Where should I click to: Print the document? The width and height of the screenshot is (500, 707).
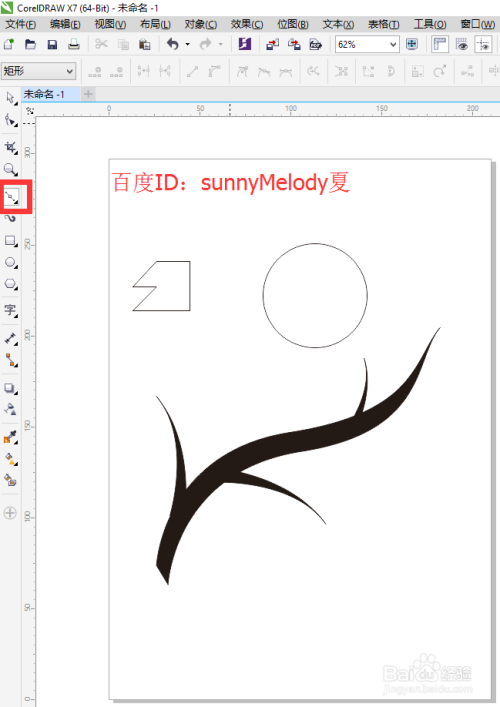[x=74, y=44]
